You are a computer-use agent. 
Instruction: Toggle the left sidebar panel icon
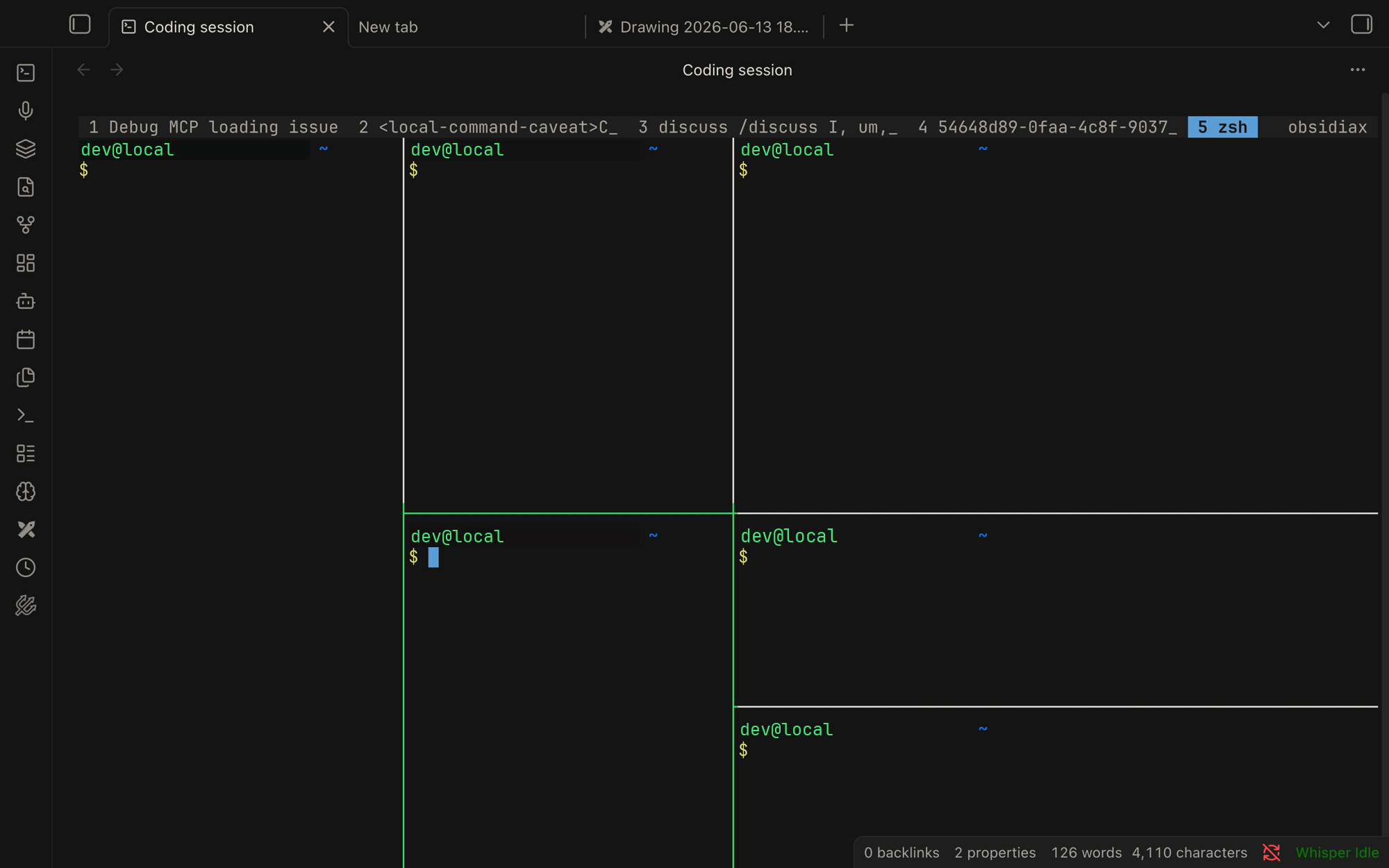[80, 24]
